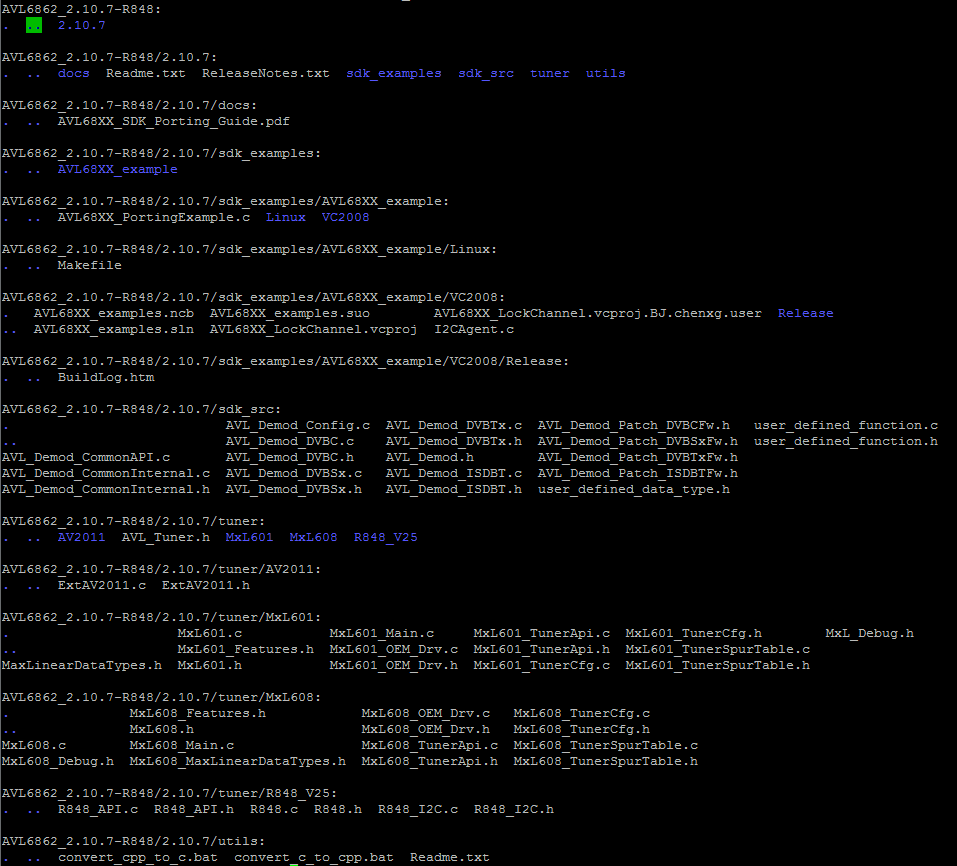
Task: Open the blue 2.10.7 directory
Action: (x=81, y=25)
